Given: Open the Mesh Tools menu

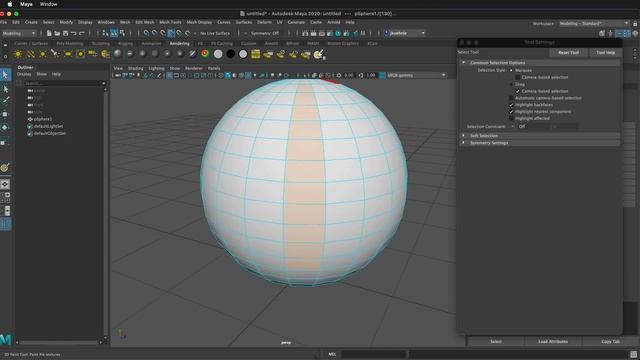Looking at the screenshot, I should (x=170, y=22).
